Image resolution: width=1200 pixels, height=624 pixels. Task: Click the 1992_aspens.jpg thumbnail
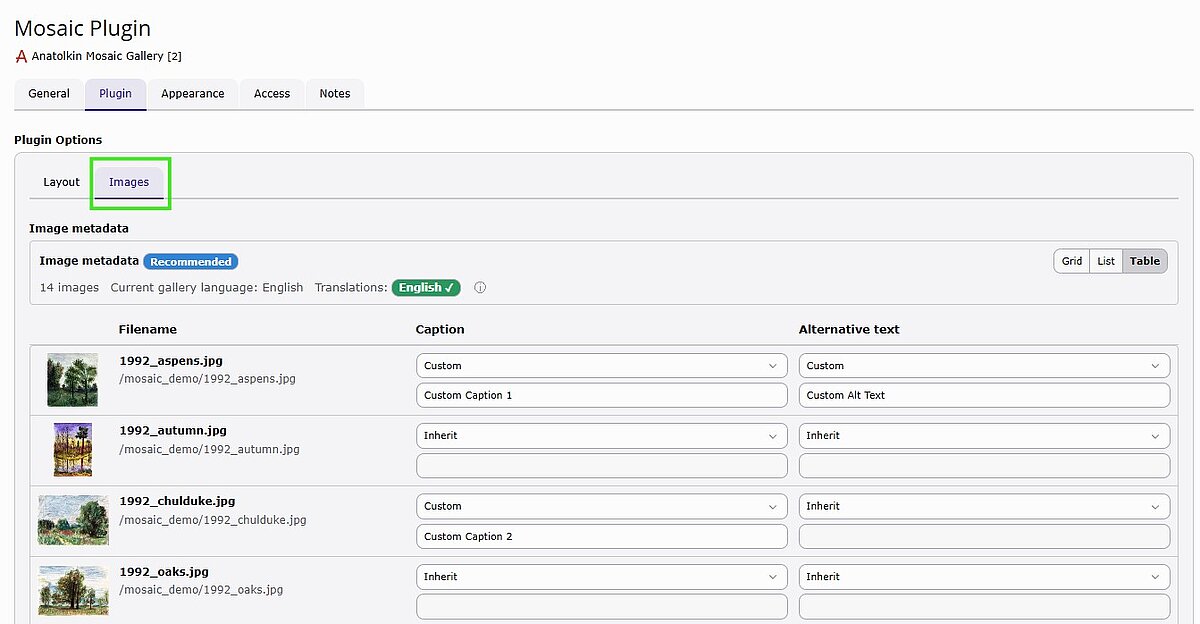73,380
